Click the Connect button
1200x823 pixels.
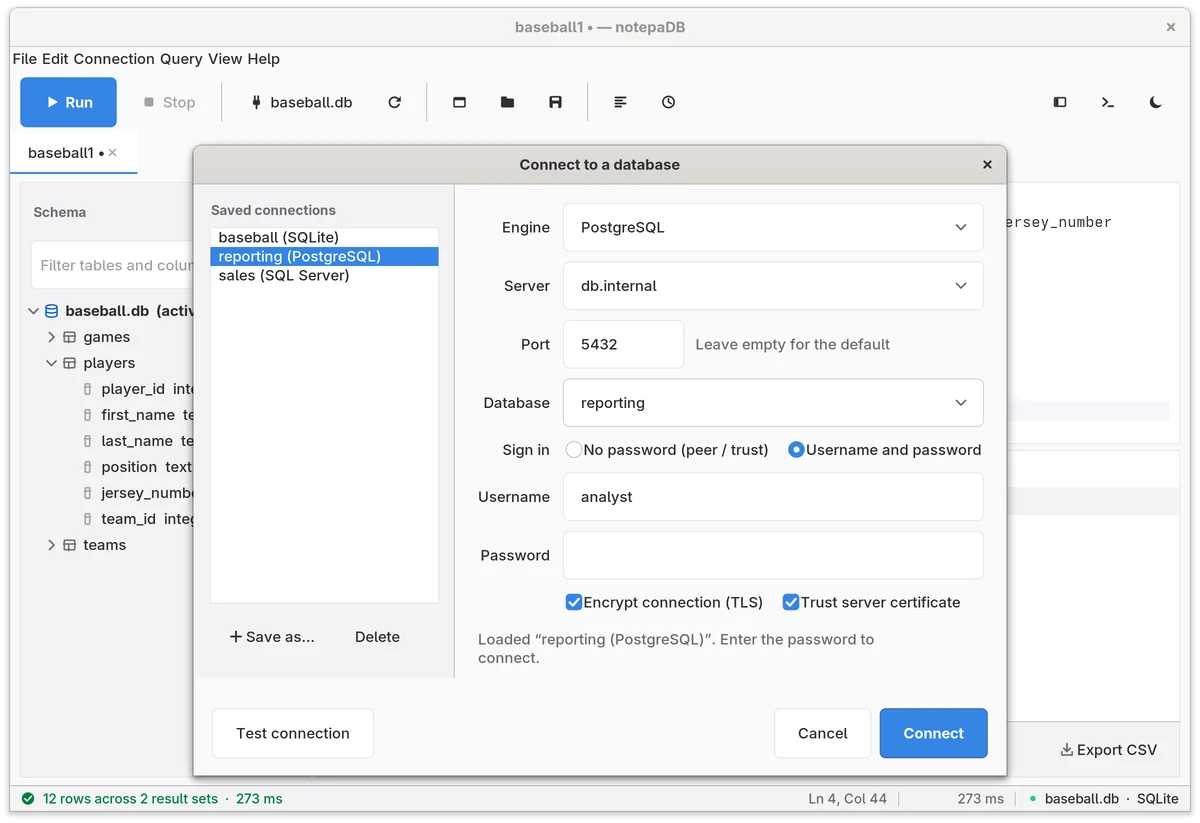(x=934, y=733)
